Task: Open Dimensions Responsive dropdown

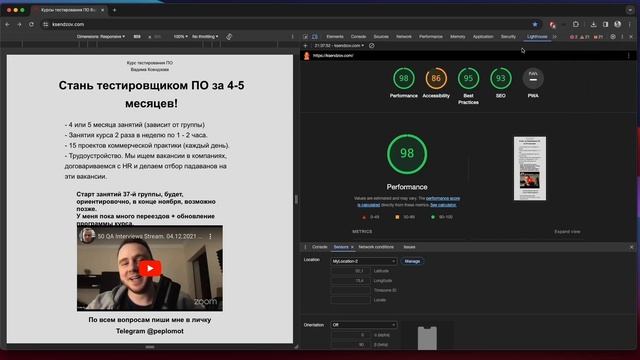Action: [101, 37]
